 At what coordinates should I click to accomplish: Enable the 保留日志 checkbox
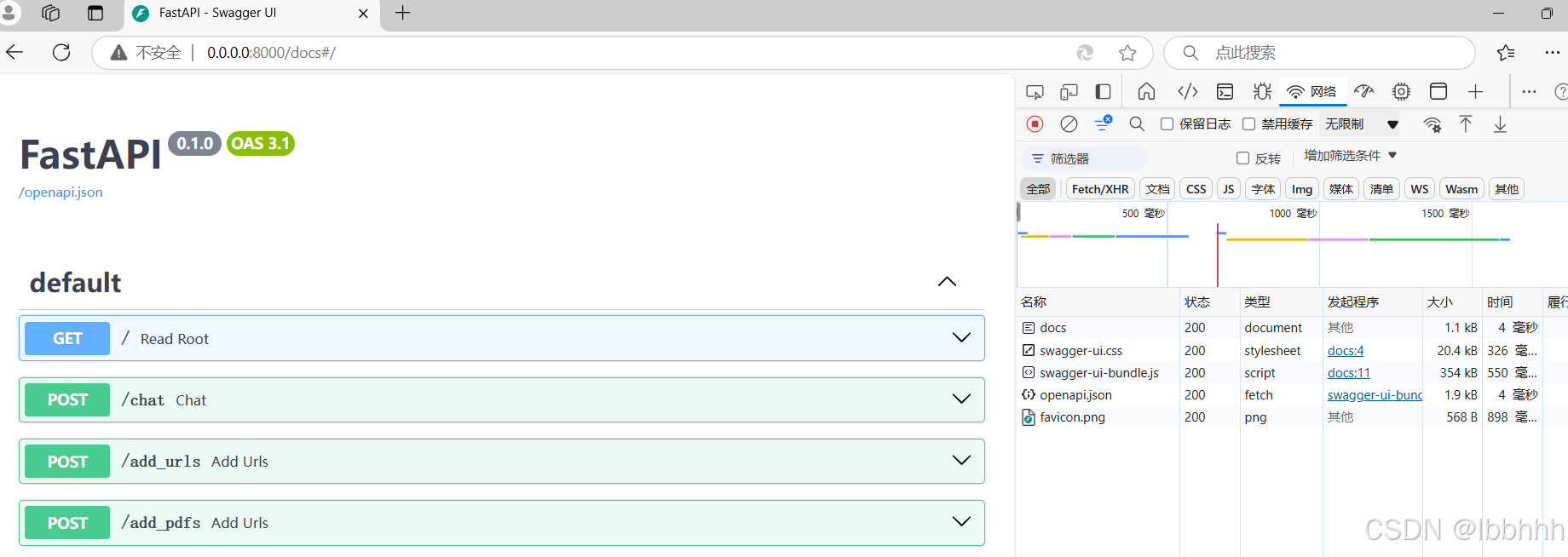click(x=1167, y=124)
